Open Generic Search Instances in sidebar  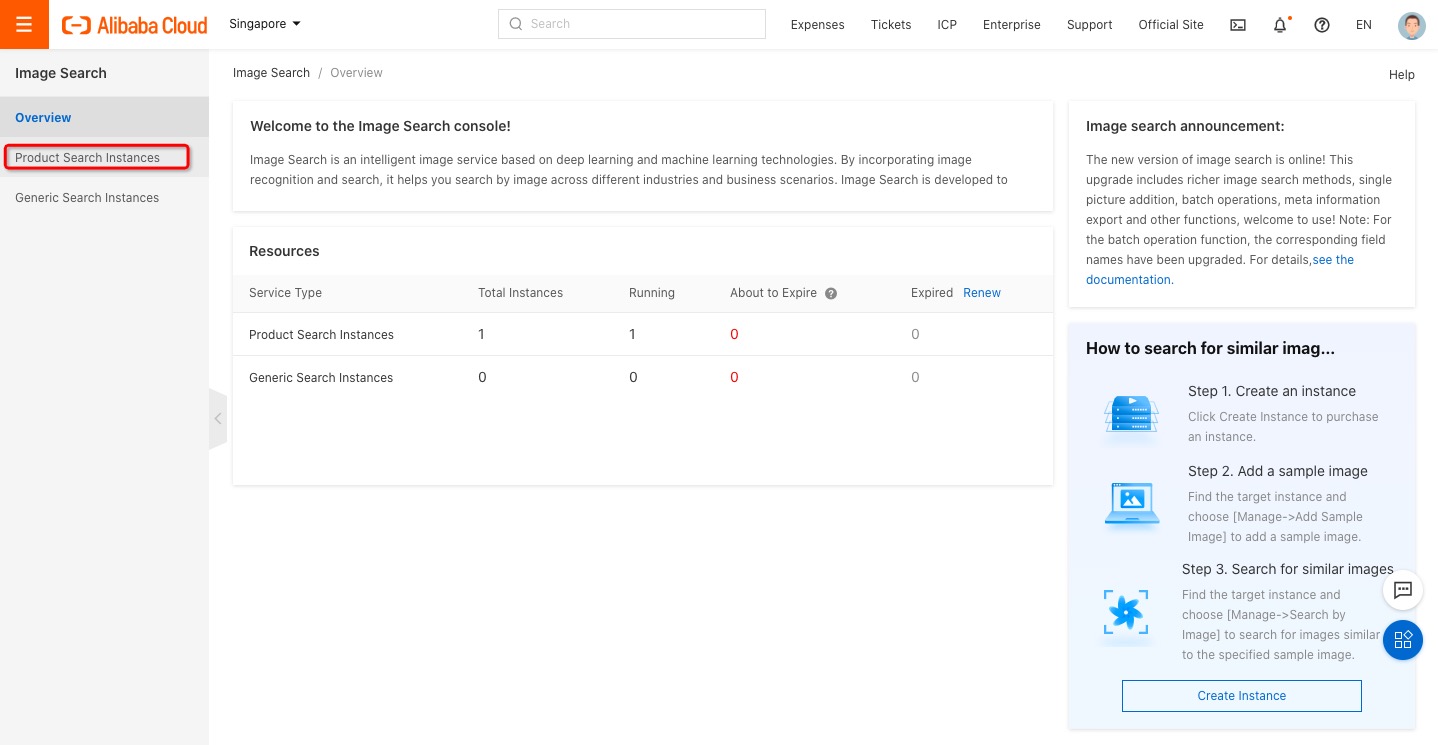(104, 197)
